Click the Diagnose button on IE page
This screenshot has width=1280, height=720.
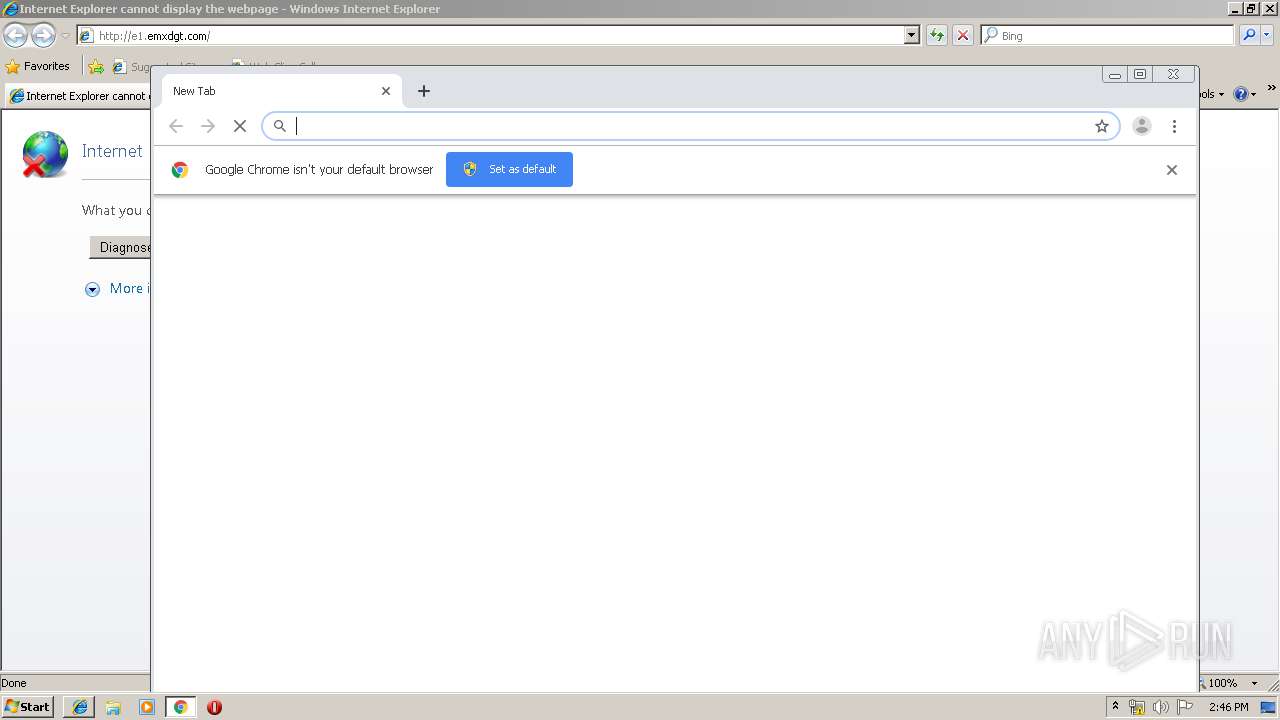click(121, 247)
